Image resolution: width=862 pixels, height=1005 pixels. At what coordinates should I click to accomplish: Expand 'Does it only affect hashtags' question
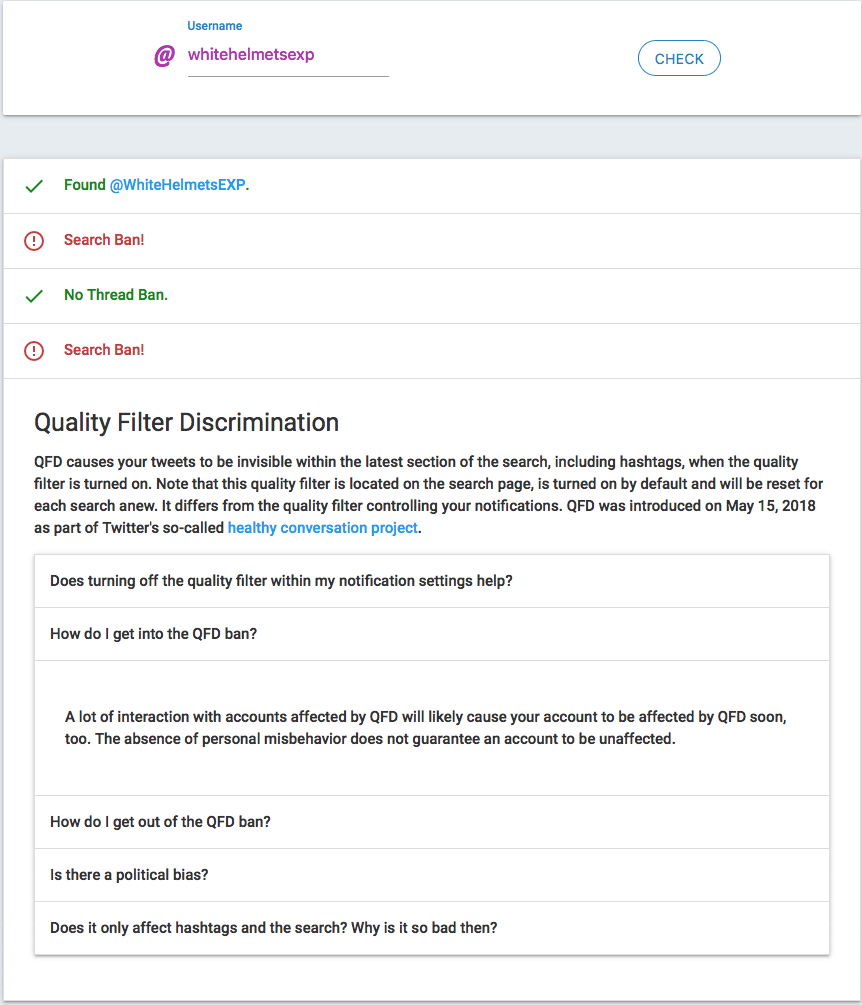tap(431, 927)
